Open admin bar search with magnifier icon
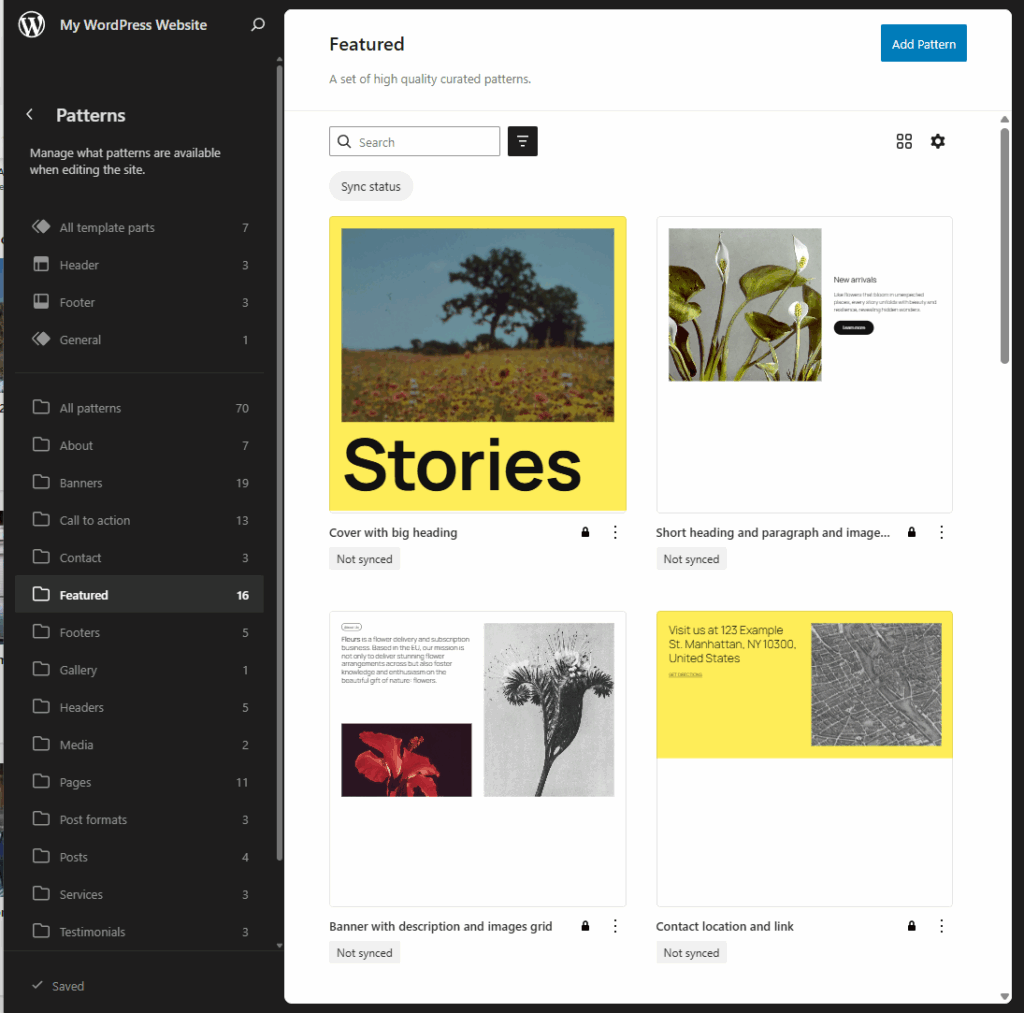The width and height of the screenshot is (1024, 1013). pyautogui.click(x=258, y=24)
